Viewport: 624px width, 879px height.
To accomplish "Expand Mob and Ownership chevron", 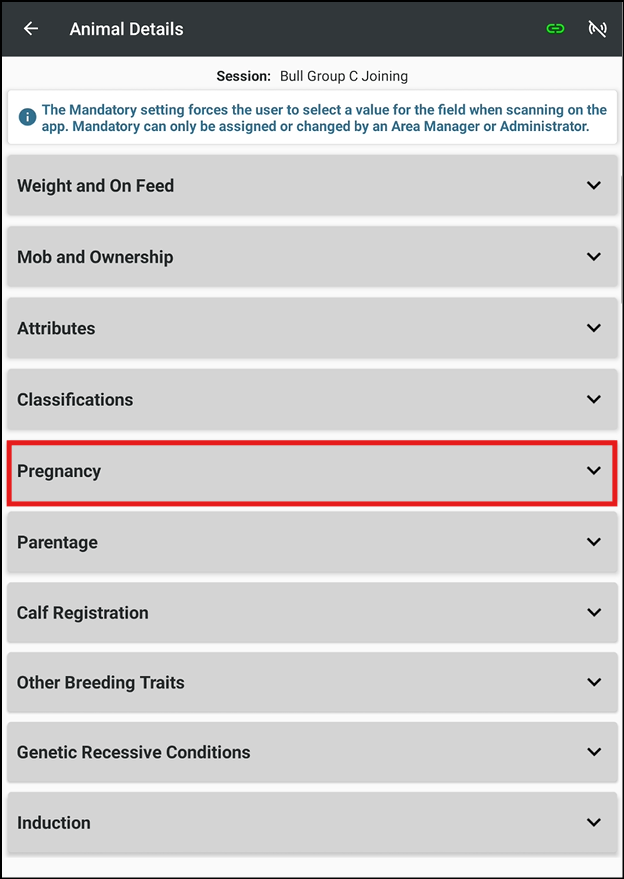I will 594,257.
